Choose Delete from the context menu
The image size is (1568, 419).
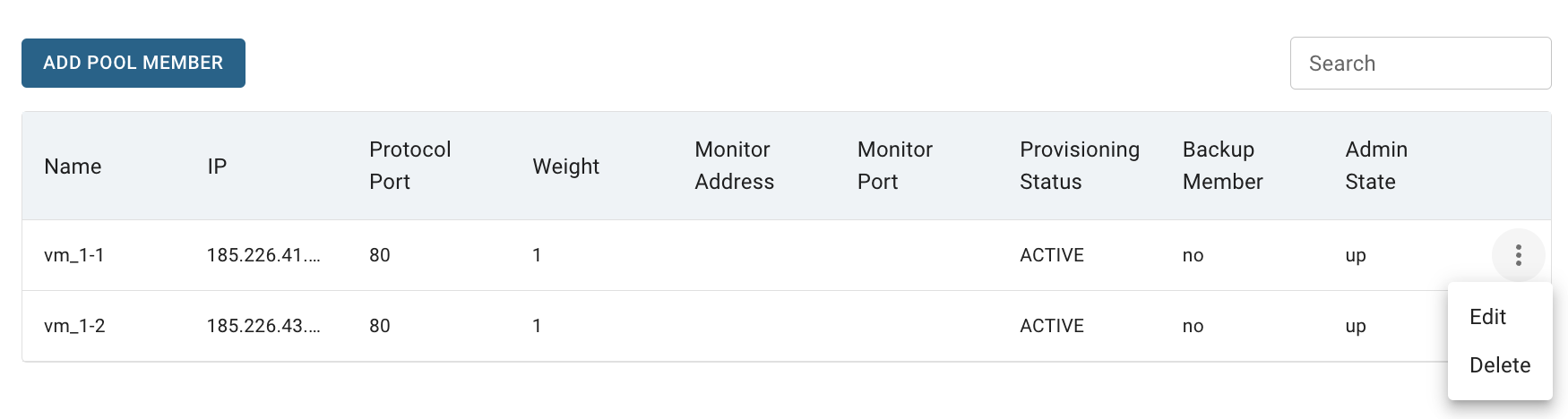click(1500, 365)
